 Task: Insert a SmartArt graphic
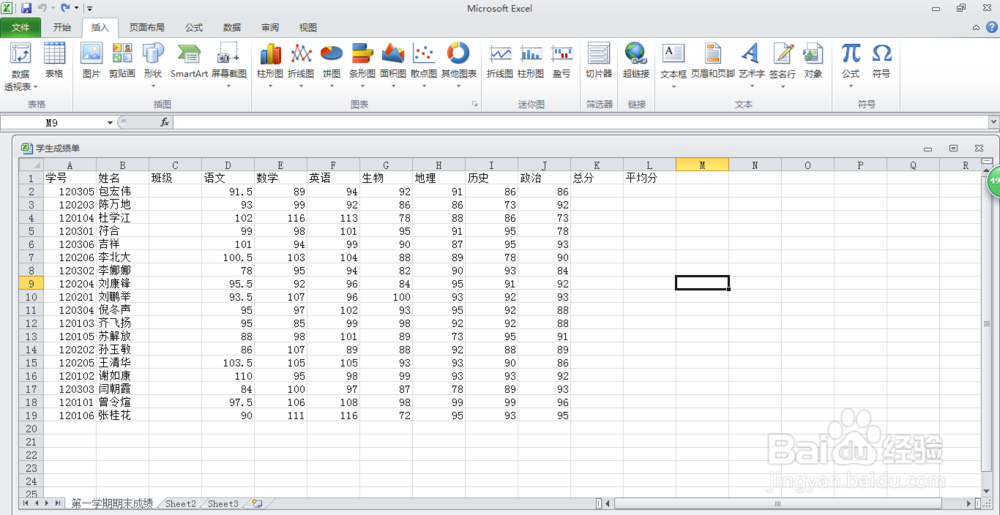189,61
